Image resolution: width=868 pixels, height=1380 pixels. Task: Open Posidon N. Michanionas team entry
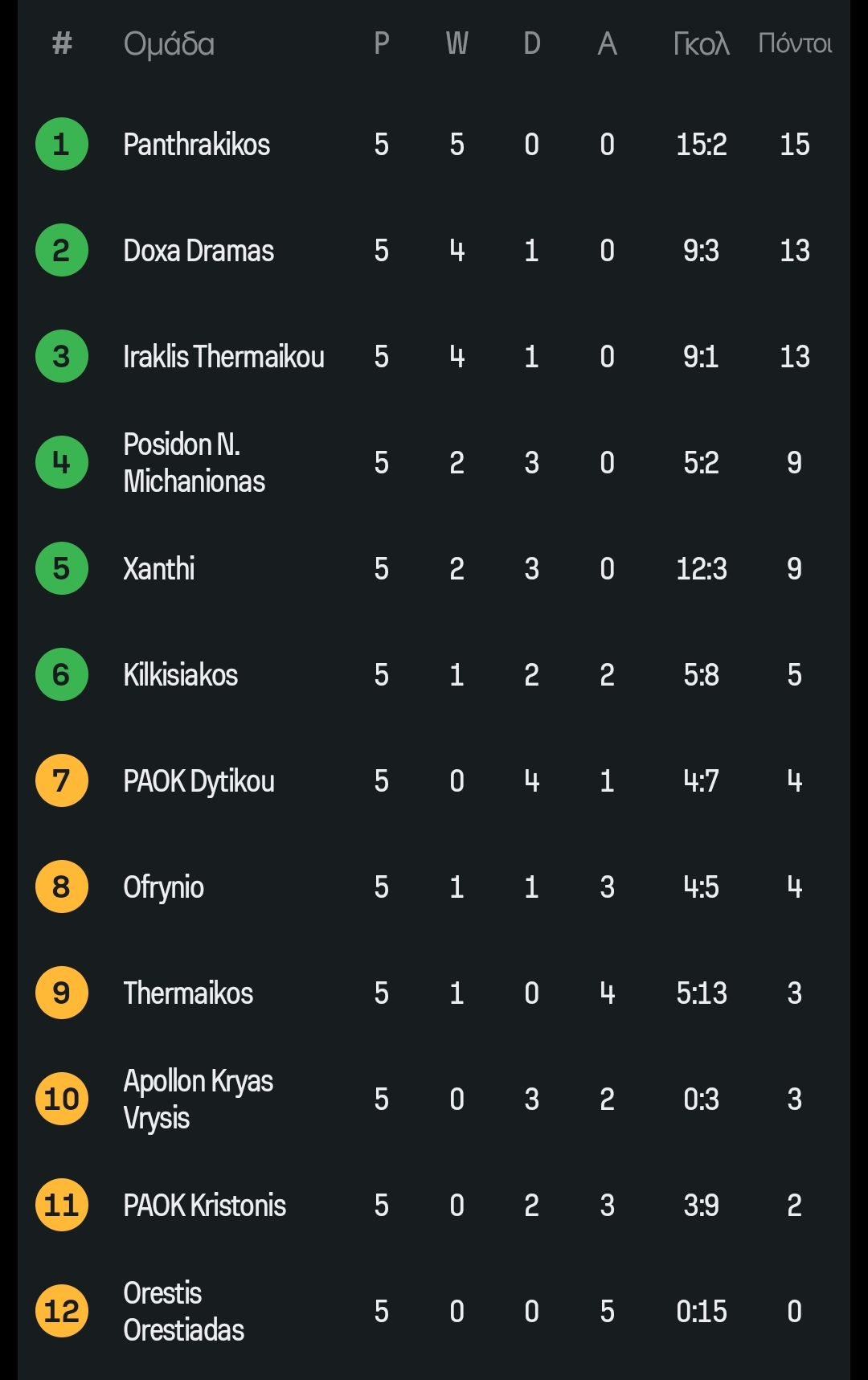click(x=194, y=463)
